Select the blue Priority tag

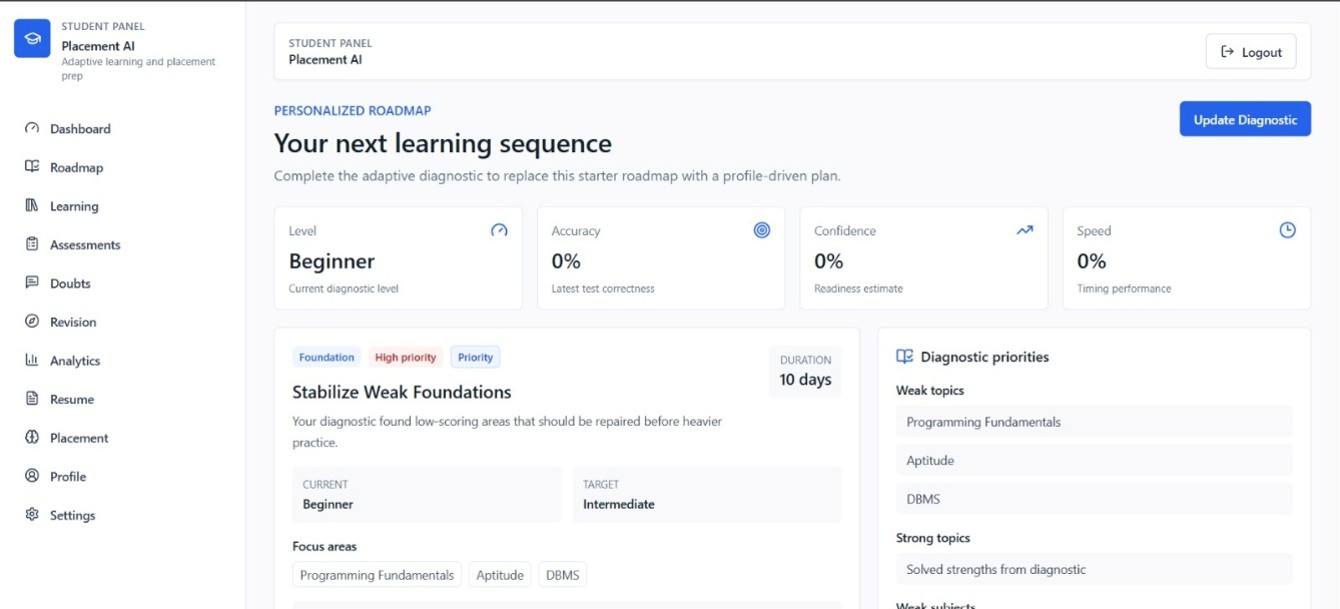[x=475, y=357]
